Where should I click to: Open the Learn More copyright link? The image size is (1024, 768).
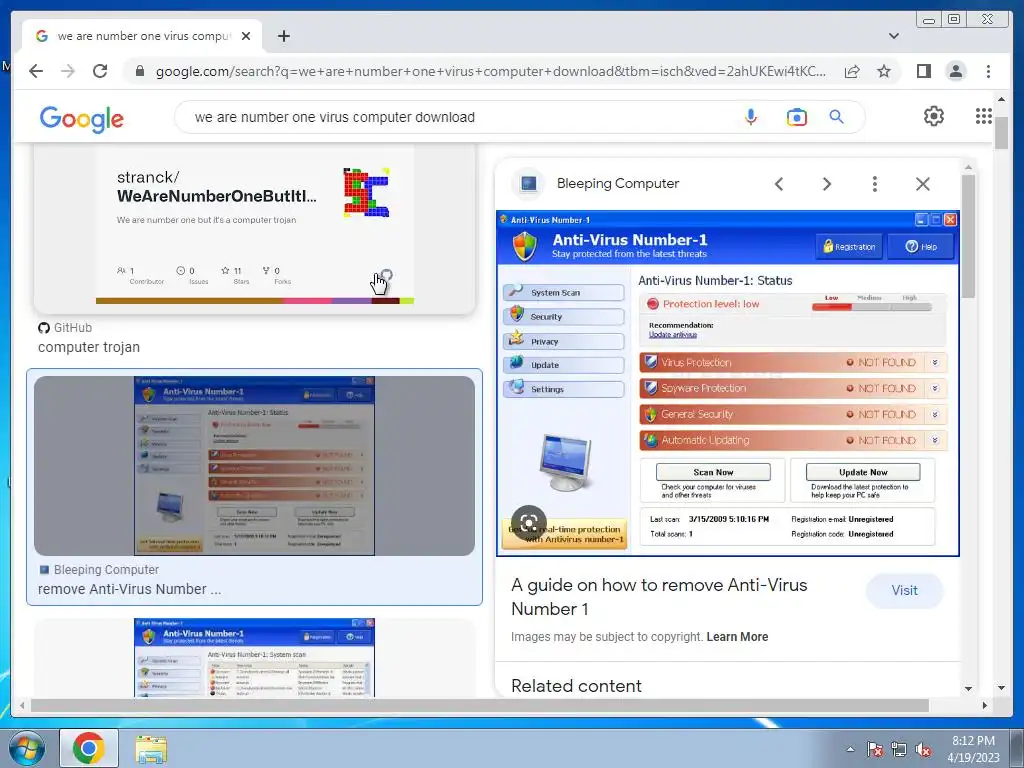pos(737,637)
